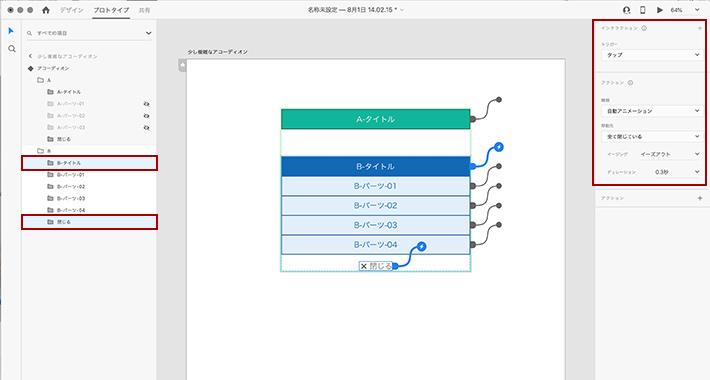Open the destination dropdown 全て閉じている
Image resolution: width=710 pixels, height=380 pixels.
(652, 136)
